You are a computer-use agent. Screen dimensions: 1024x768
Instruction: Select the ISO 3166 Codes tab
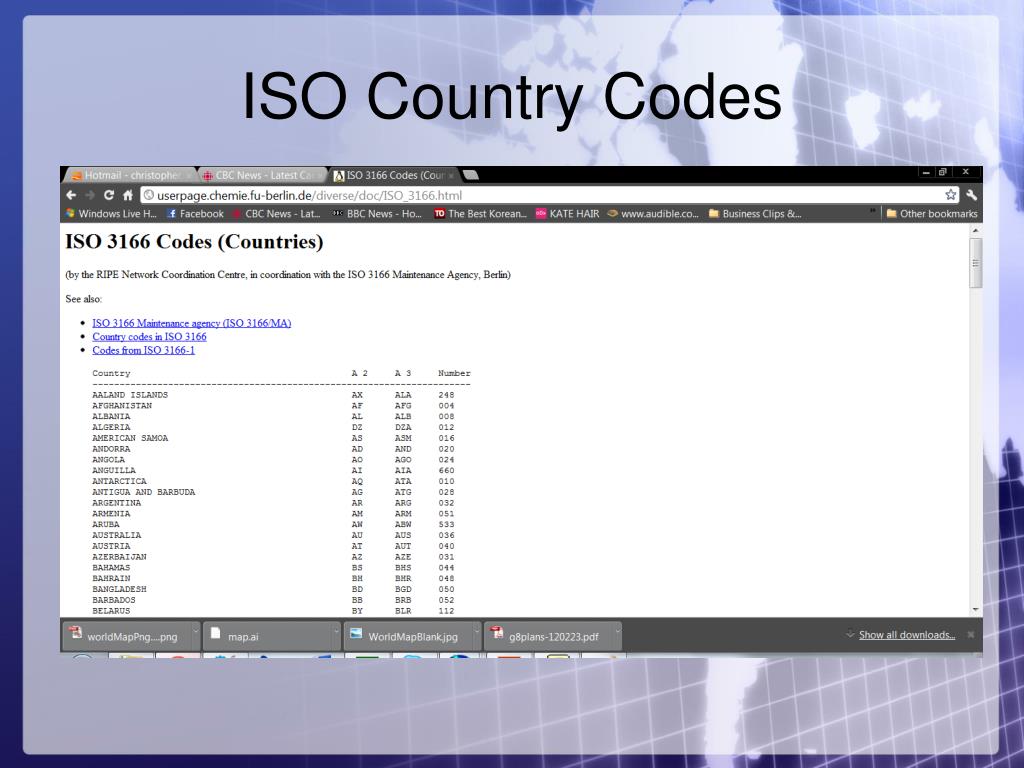(x=394, y=175)
